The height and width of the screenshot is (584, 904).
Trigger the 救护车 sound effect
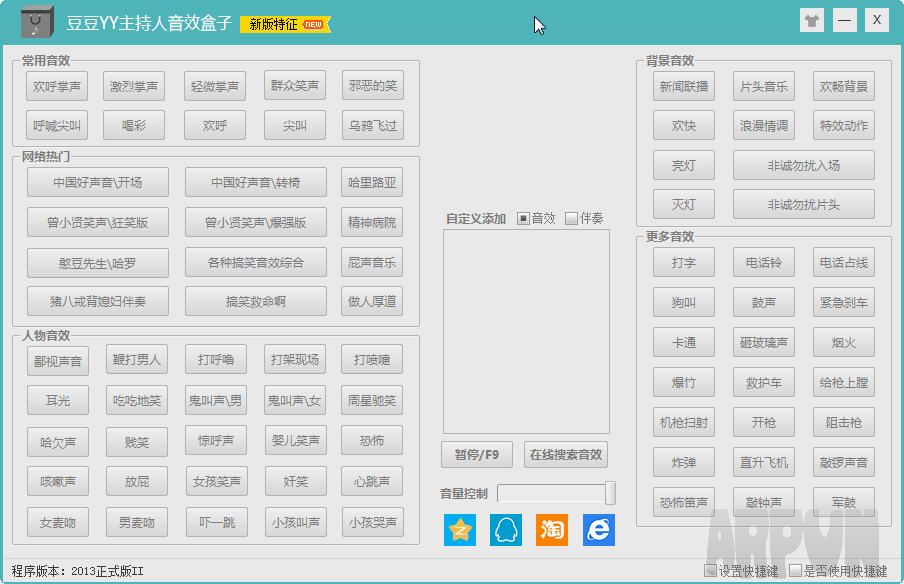coord(763,382)
